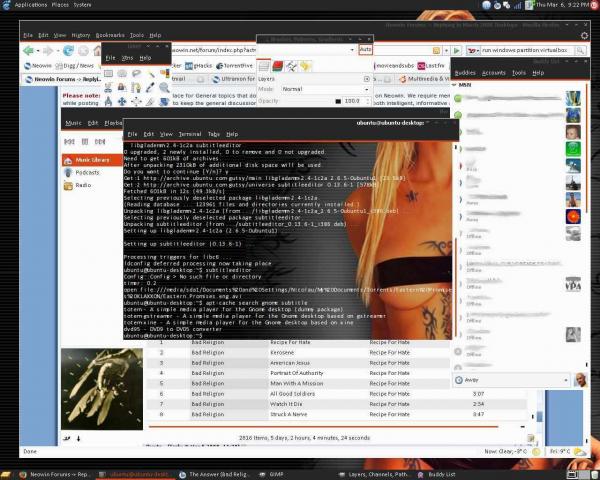This screenshot has height=480, width=600.
Task: Open Layers tab icon in GIMP dock
Action: coord(264,67)
